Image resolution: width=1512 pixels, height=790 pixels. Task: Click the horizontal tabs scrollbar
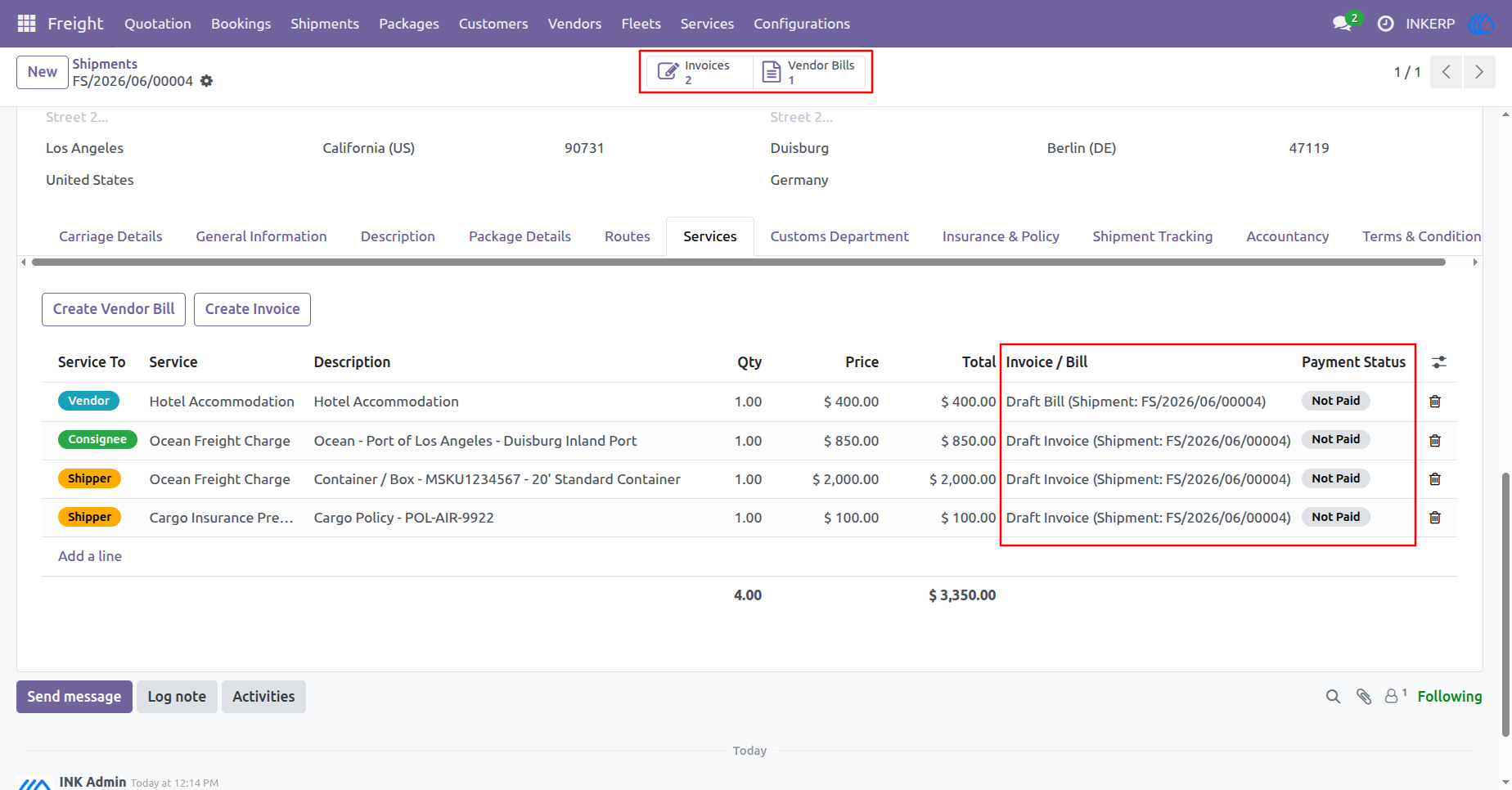[738, 263]
